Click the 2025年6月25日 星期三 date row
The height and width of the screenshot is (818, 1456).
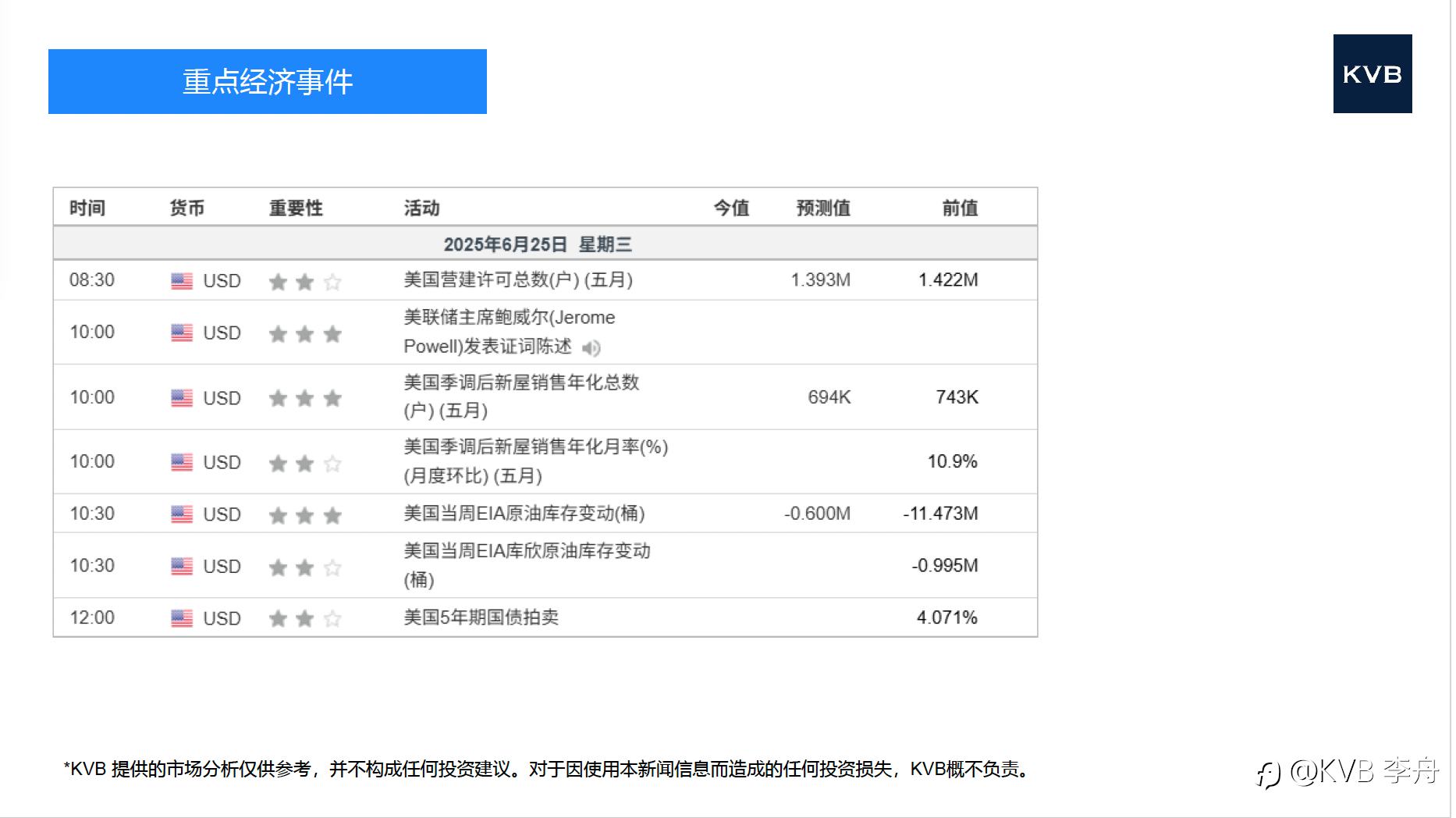tap(545, 244)
